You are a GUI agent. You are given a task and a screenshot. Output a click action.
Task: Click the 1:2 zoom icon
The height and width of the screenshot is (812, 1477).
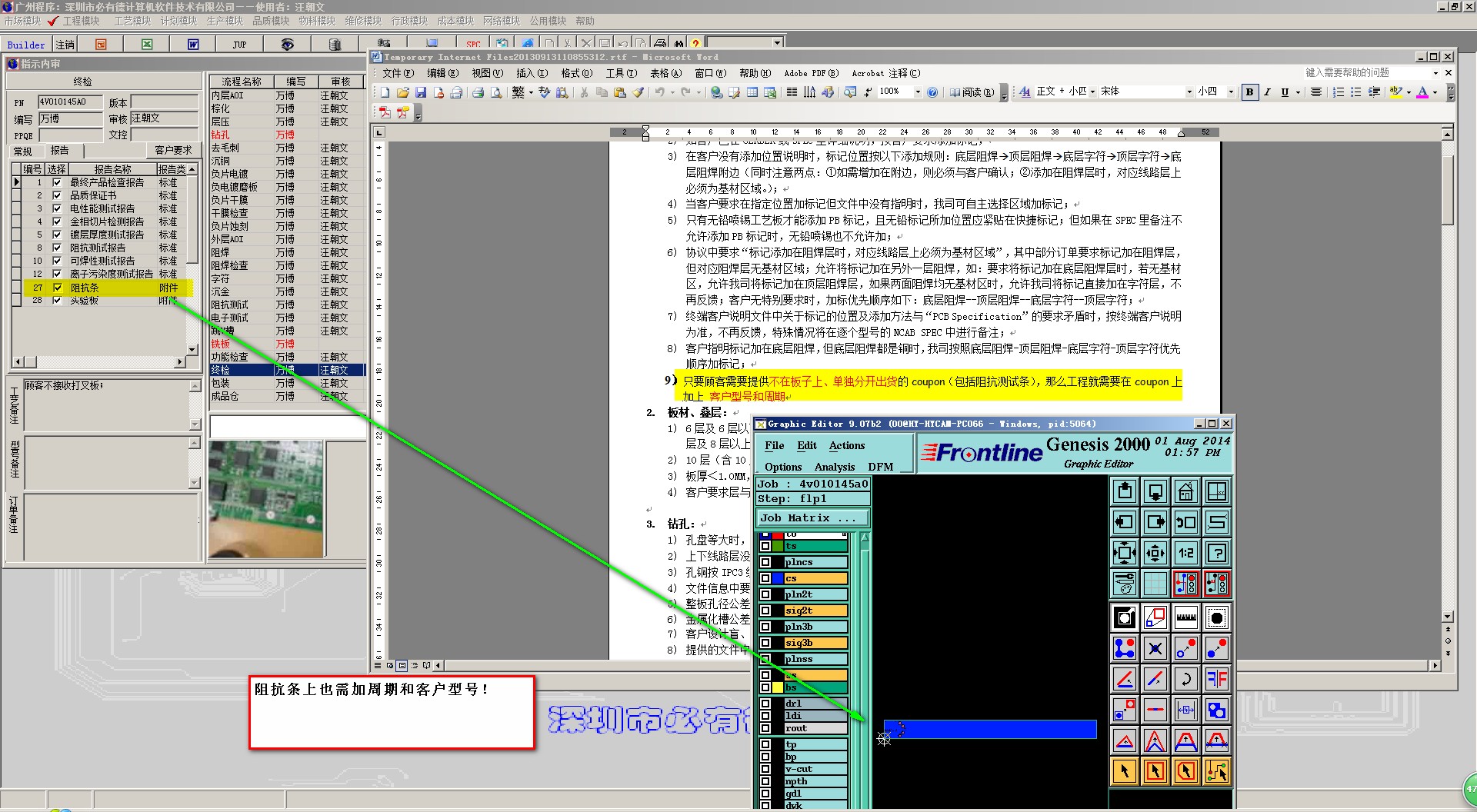pos(1186,553)
